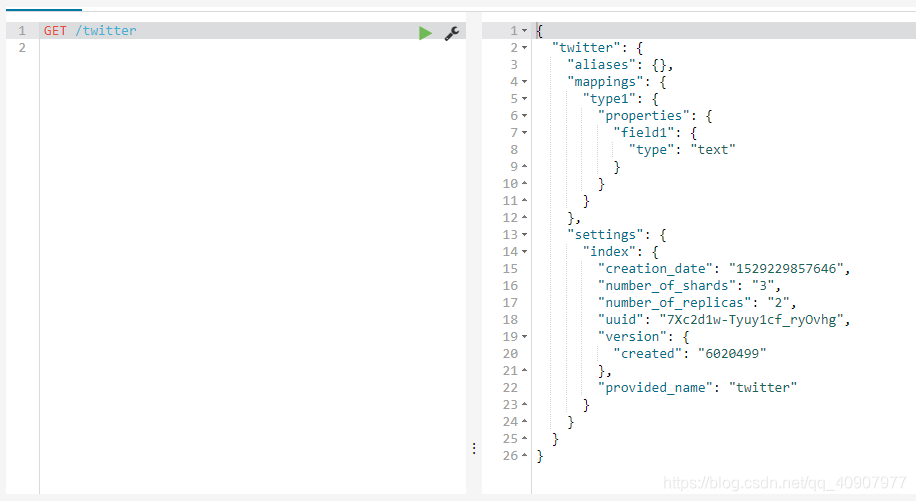The image size is (916, 501).
Task: Click line number 15 in response gutter
Action: click(x=510, y=269)
